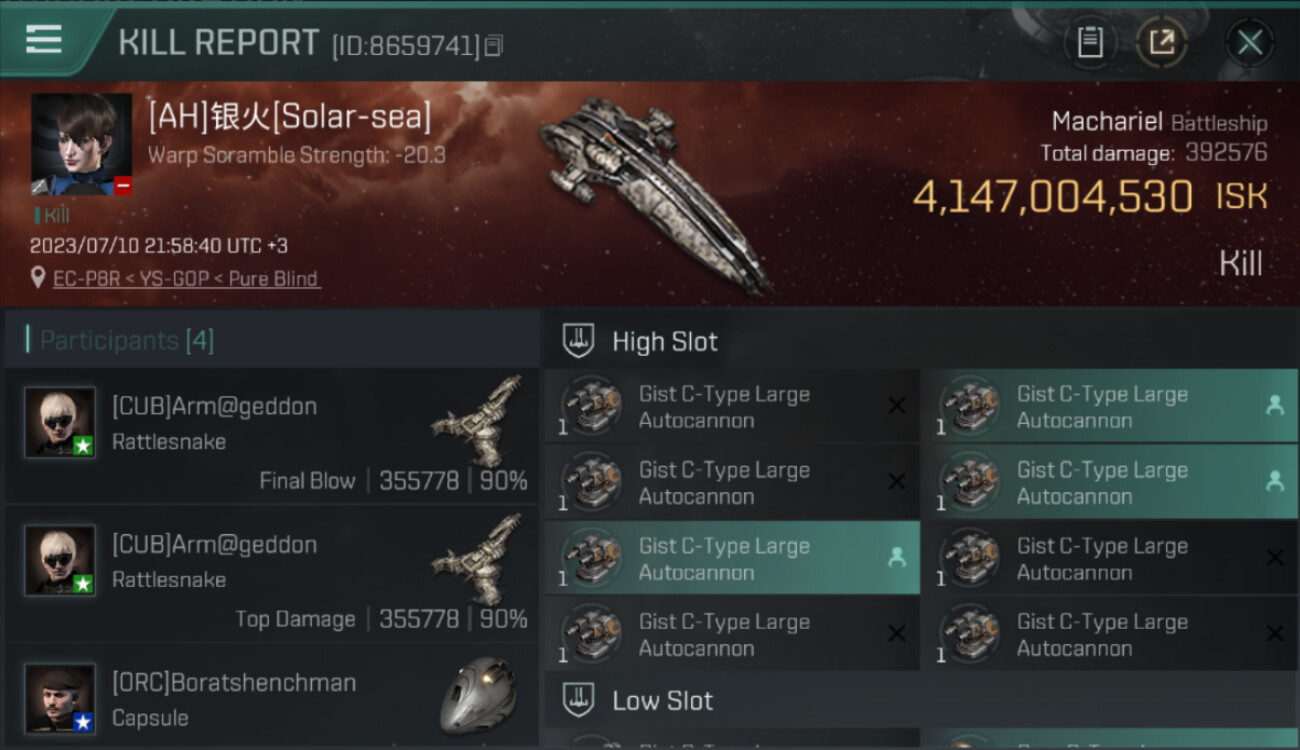Select the highlighted left-column Autocannon entry
The image size is (1300, 750).
pos(724,559)
